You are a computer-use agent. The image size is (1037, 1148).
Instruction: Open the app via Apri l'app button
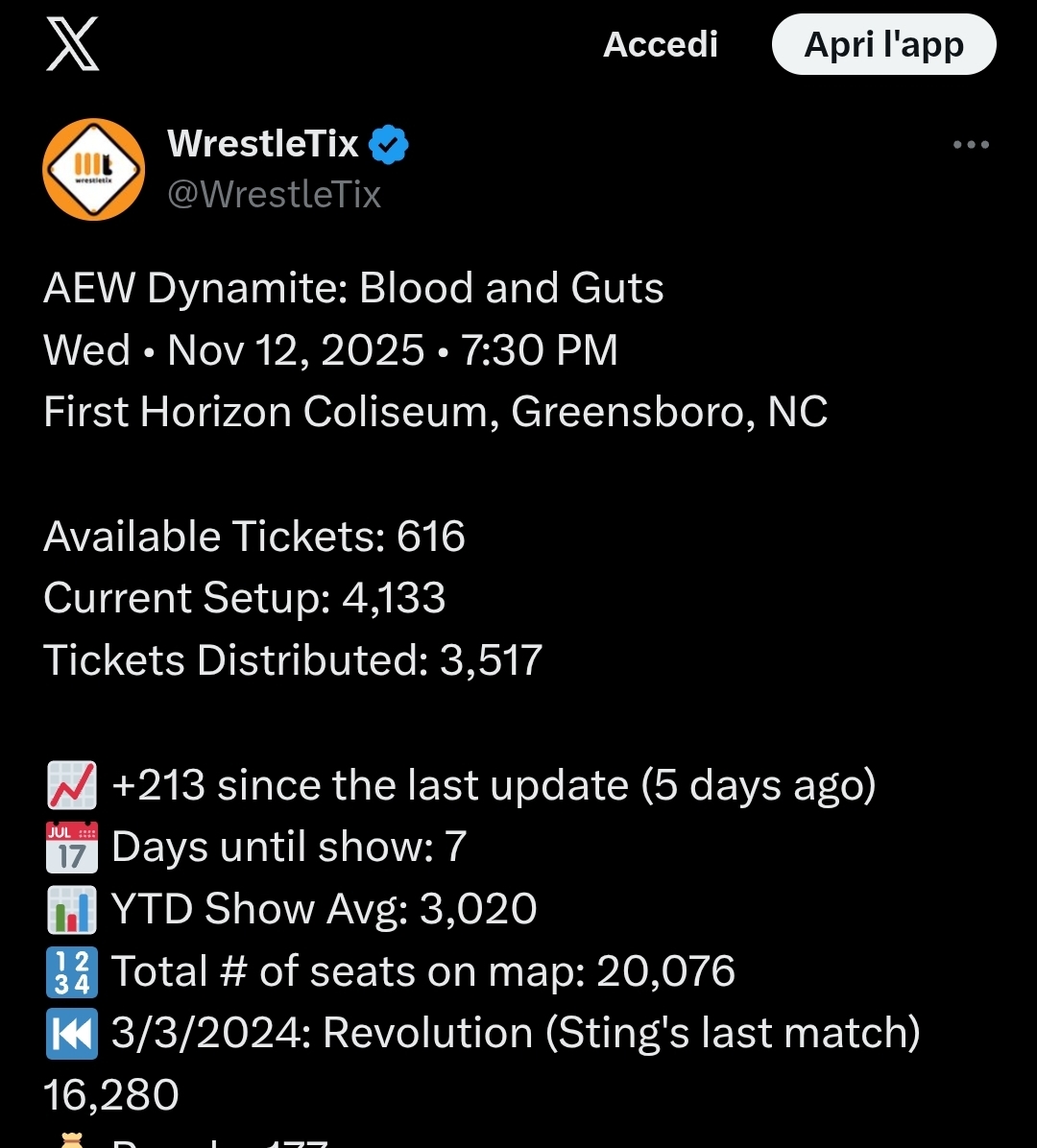coord(884,44)
